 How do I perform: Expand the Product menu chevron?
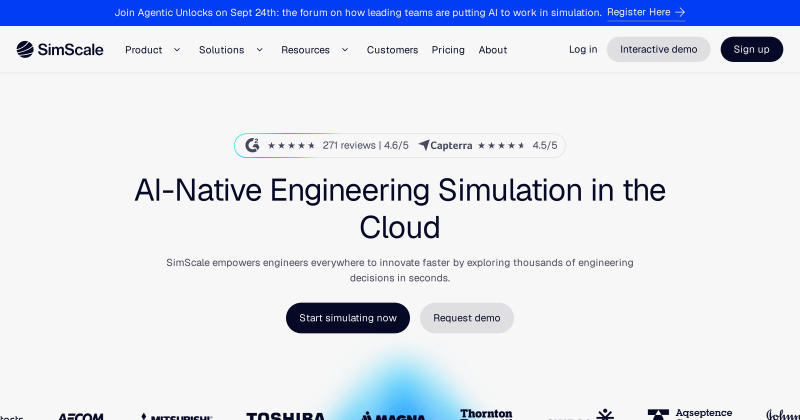[x=177, y=50]
